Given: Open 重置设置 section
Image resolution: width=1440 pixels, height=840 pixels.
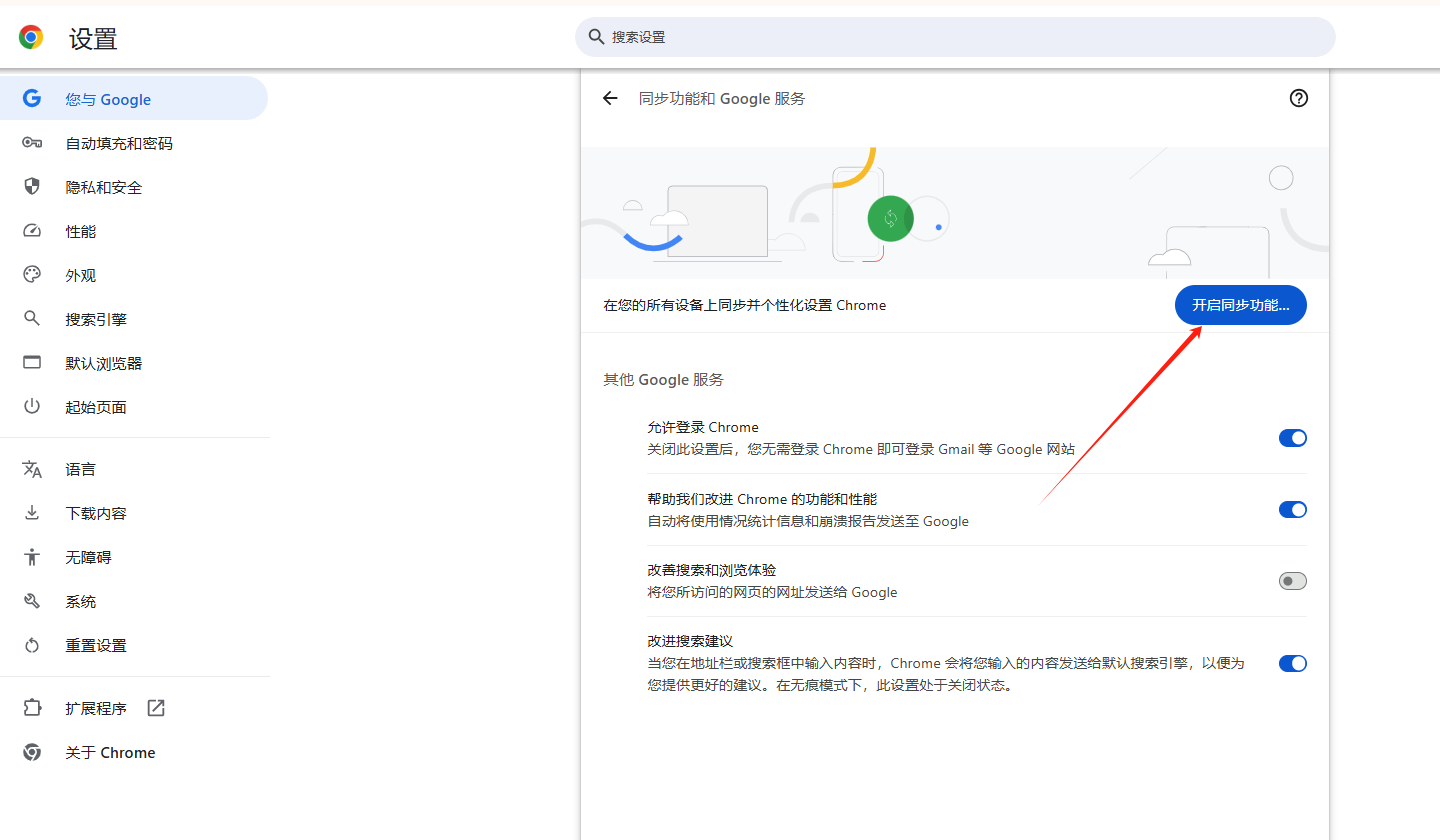Looking at the screenshot, I should coord(134,645).
